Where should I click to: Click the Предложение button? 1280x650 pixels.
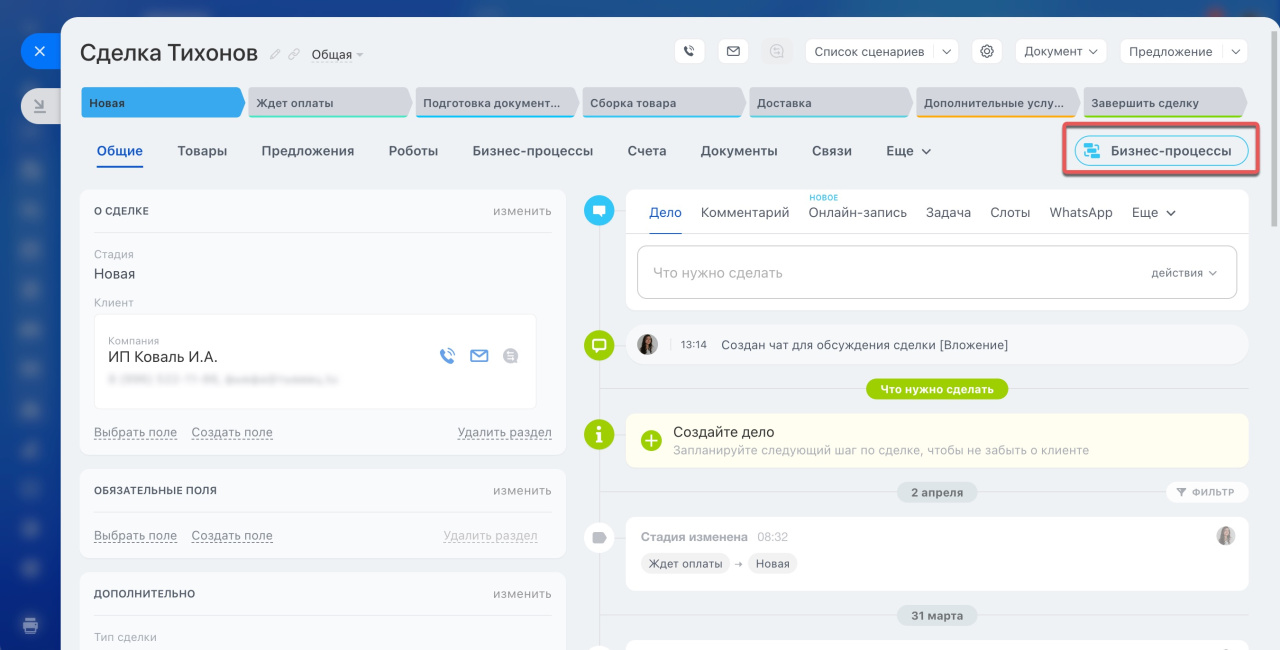pos(1172,51)
